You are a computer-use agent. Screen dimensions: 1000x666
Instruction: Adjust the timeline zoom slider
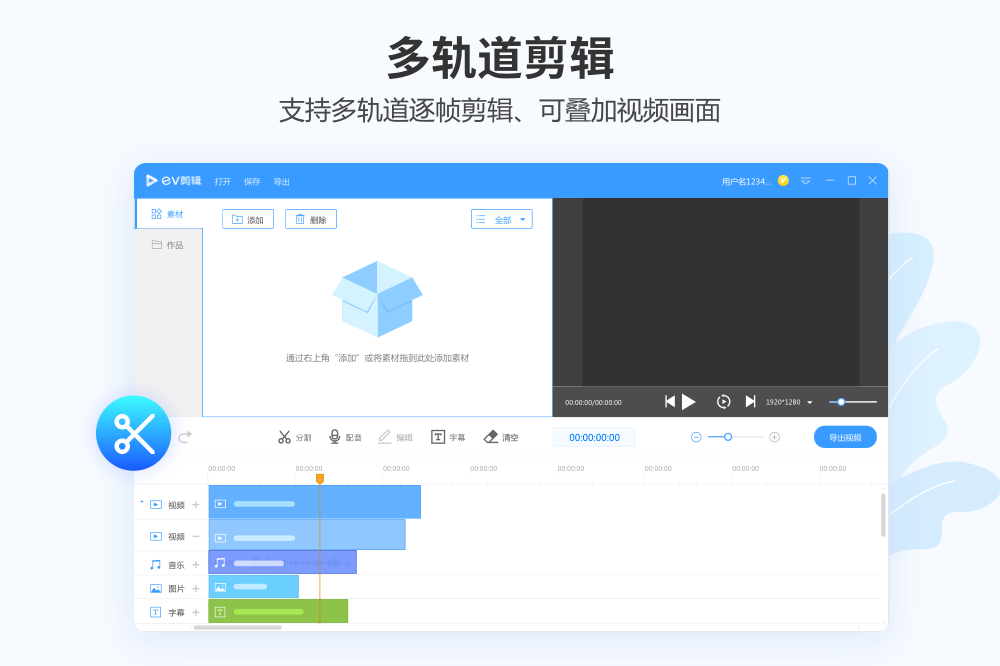pos(735,437)
